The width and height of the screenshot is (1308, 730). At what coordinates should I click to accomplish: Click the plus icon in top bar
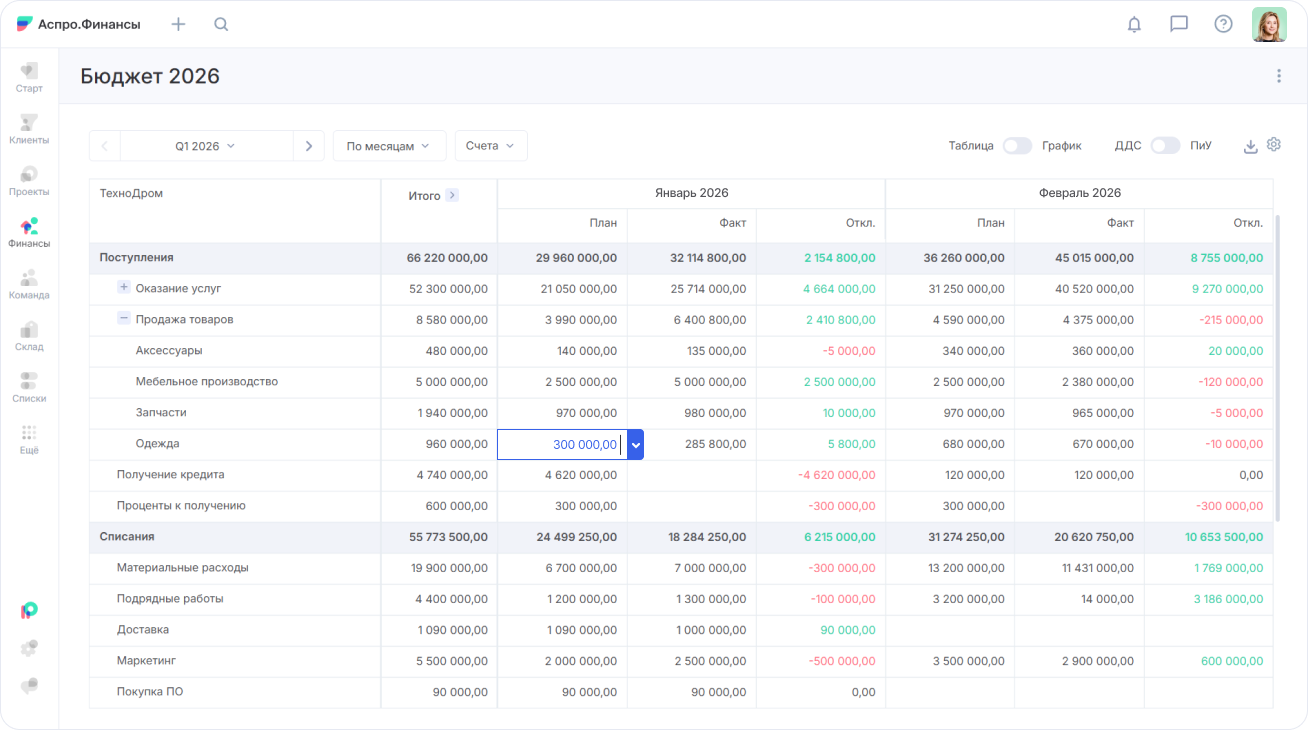[178, 24]
